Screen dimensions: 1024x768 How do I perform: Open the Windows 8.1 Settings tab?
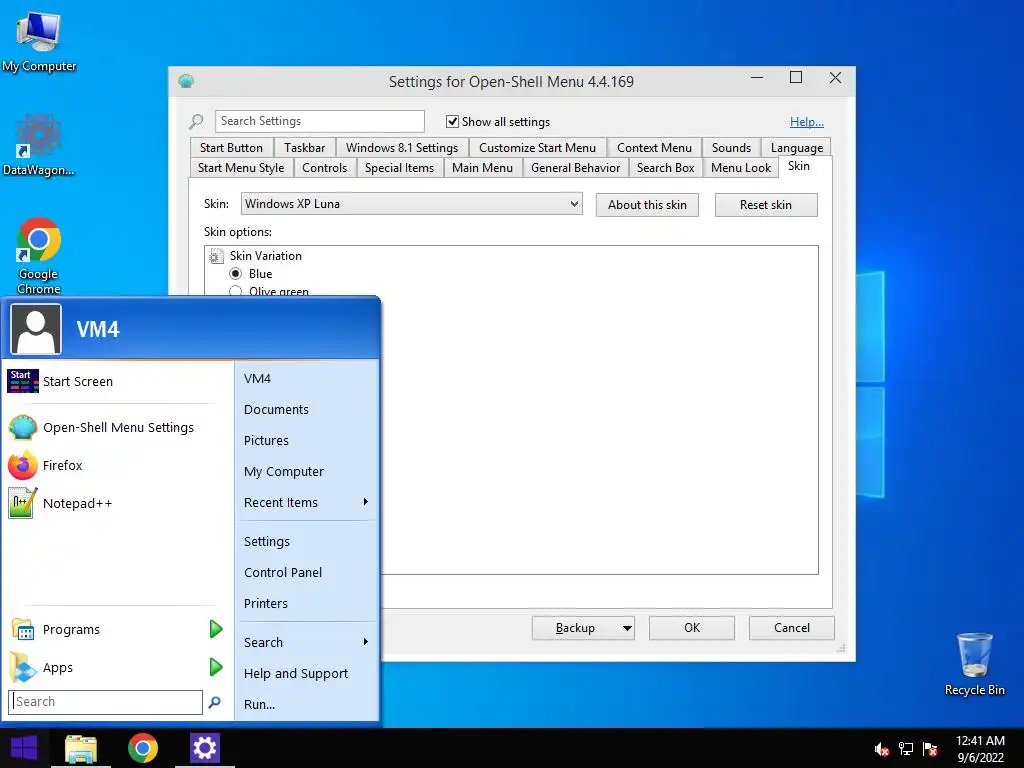402,148
